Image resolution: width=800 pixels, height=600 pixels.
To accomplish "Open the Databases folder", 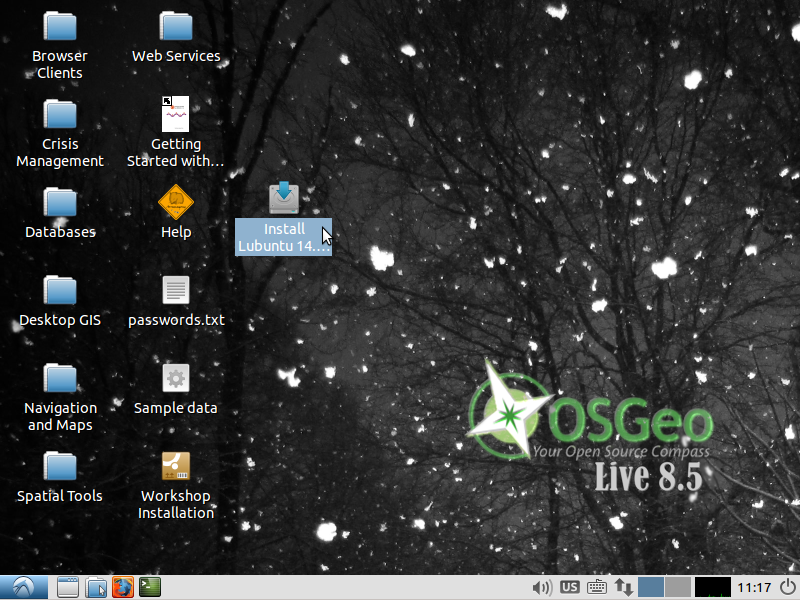I will pyautogui.click(x=60, y=203).
